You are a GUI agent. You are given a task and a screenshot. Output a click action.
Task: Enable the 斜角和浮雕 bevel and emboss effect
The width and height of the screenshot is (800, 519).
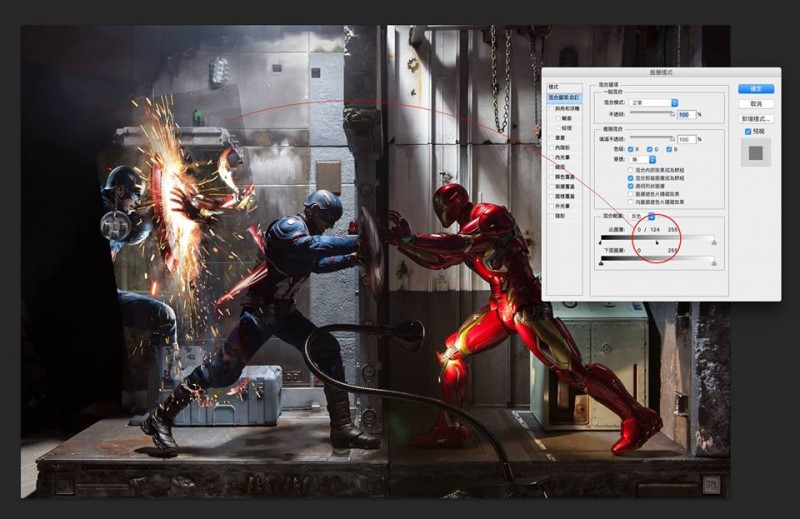click(551, 109)
